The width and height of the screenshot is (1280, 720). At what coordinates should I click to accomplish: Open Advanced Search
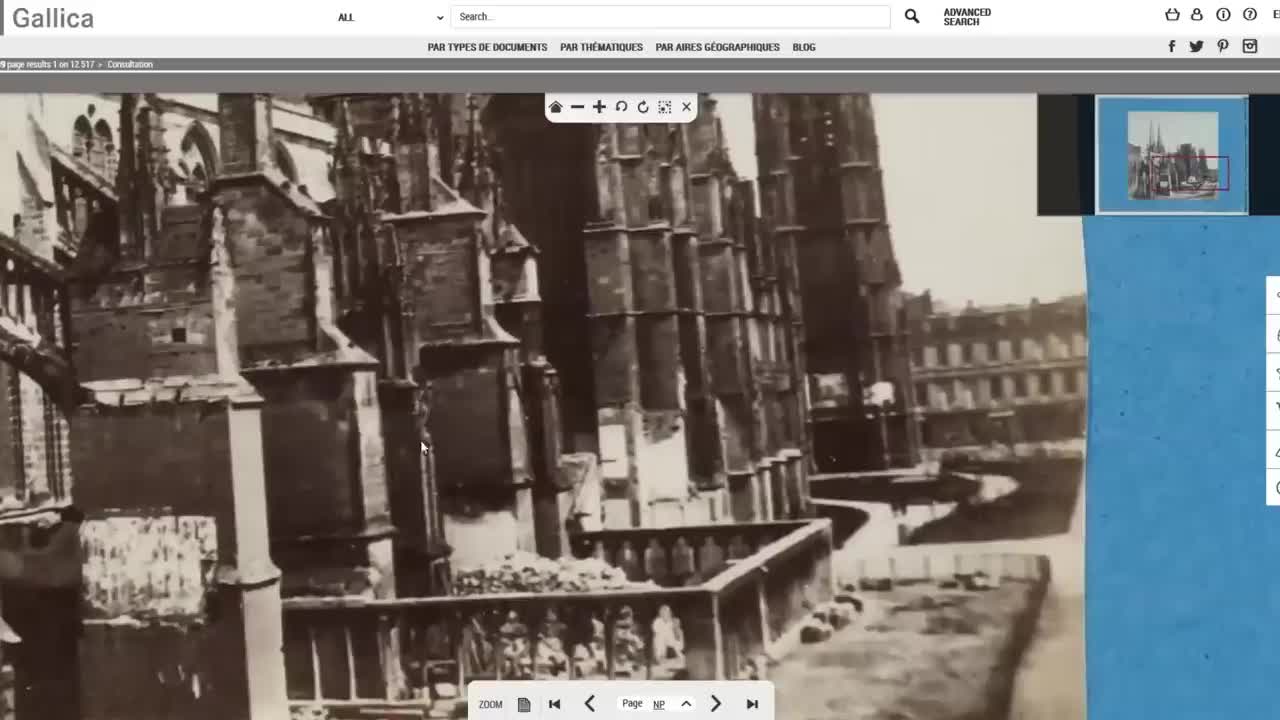(967, 17)
